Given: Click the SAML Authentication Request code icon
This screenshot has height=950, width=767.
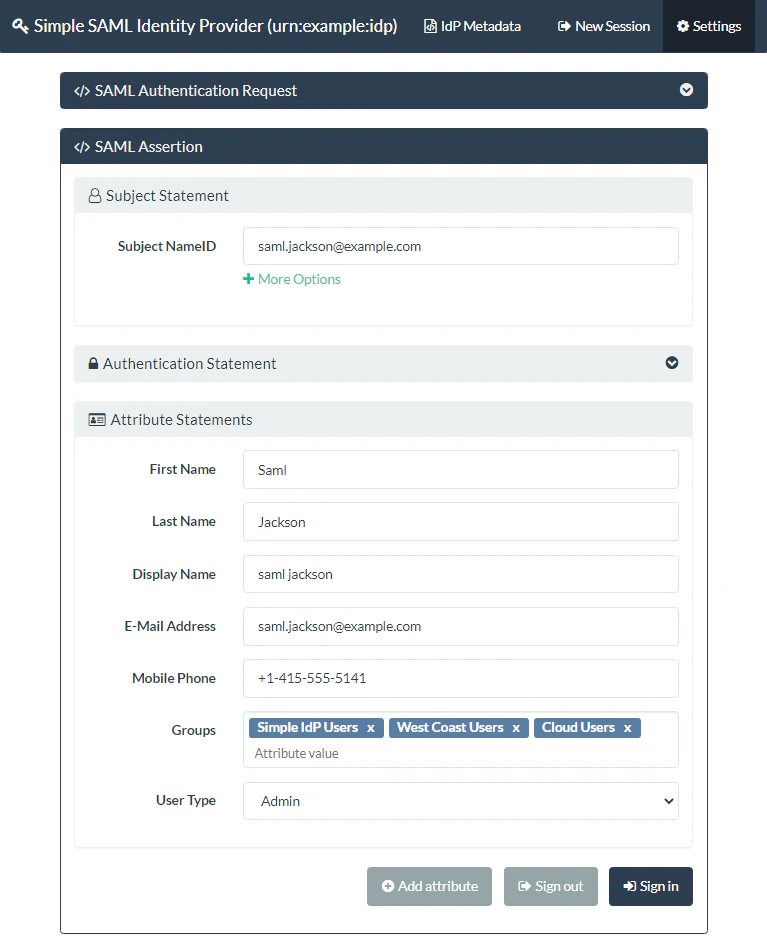Looking at the screenshot, I should coord(82,91).
